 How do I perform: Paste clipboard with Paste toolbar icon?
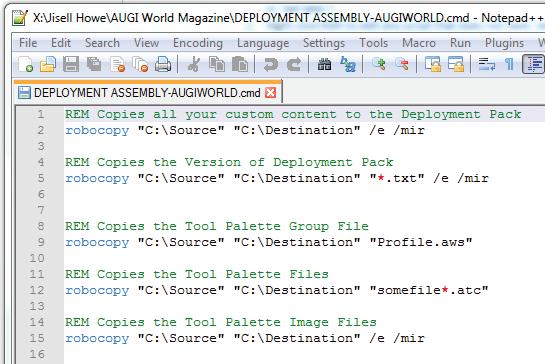pos(240,64)
